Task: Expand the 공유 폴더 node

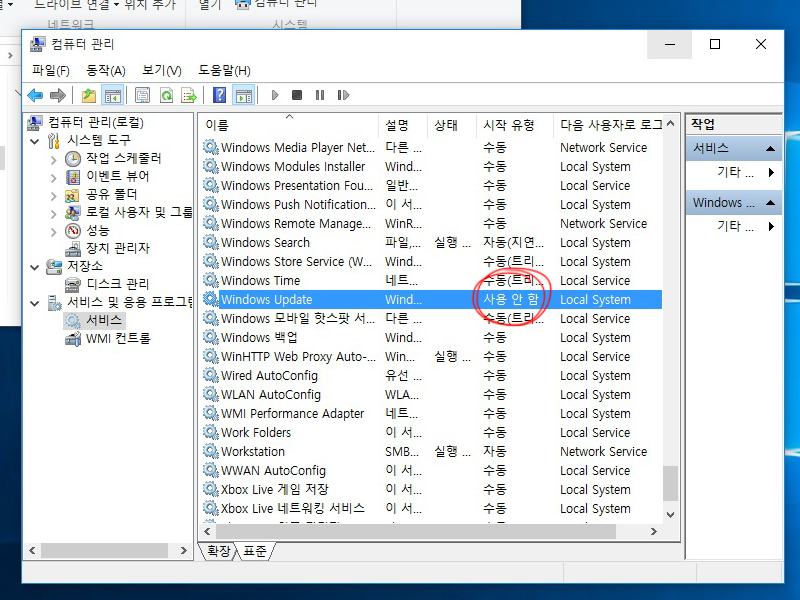Action: pos(54,196)
